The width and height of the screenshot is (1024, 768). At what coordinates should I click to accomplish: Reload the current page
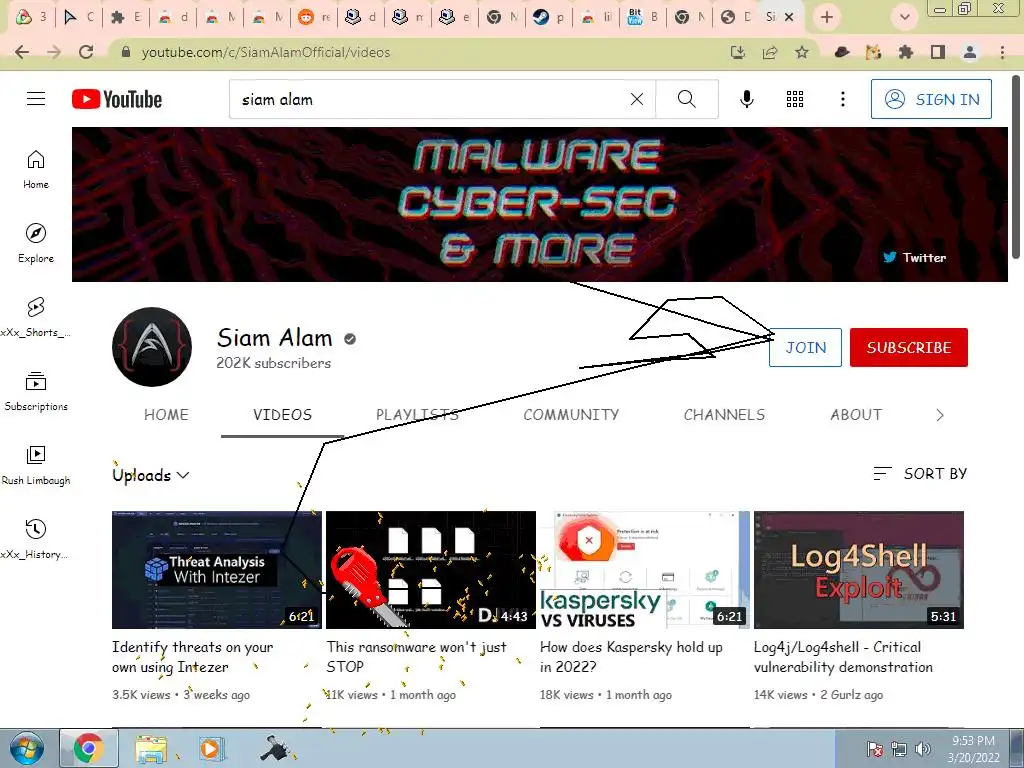pos(86,52)
